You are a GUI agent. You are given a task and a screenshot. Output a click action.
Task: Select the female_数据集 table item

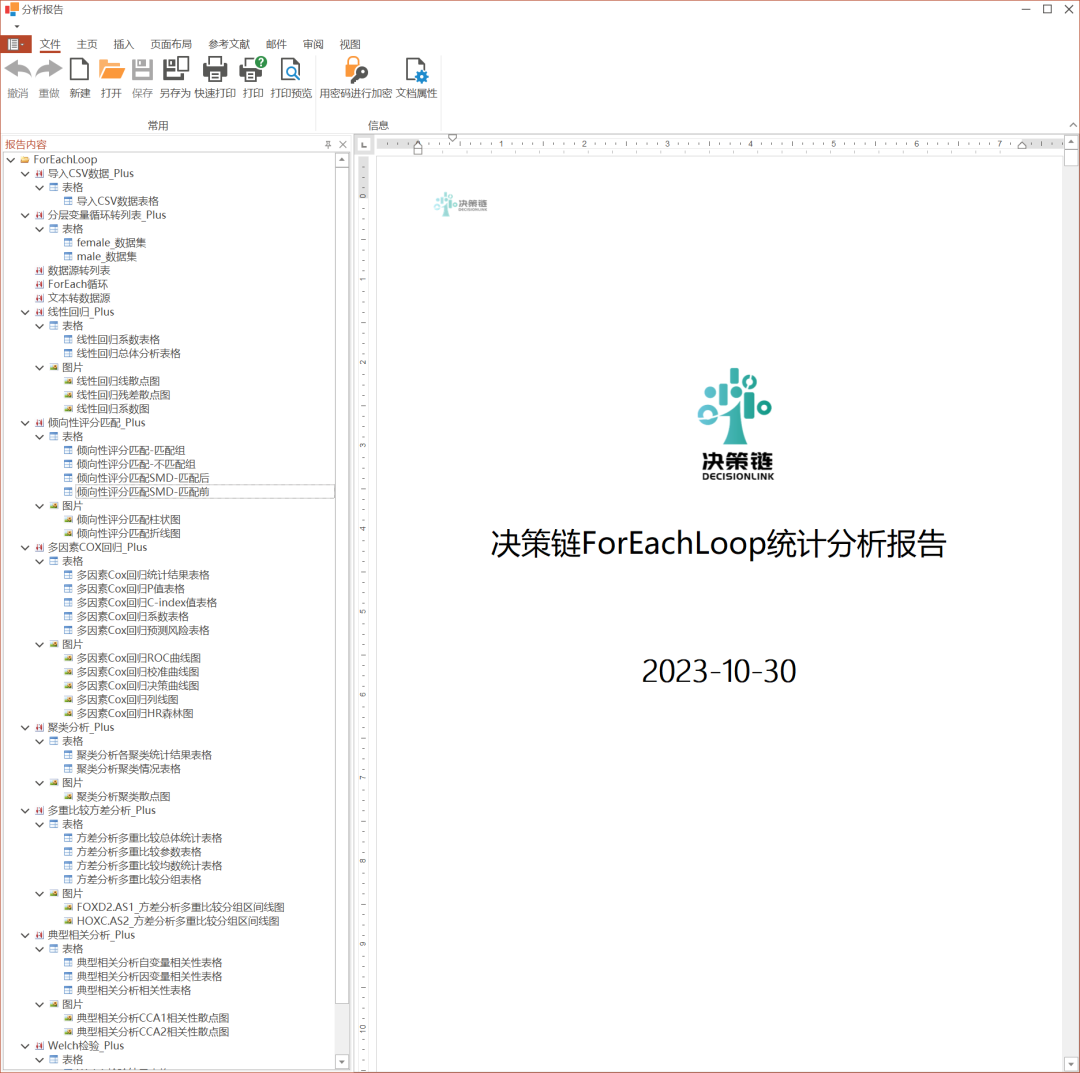tap(111, 242)
